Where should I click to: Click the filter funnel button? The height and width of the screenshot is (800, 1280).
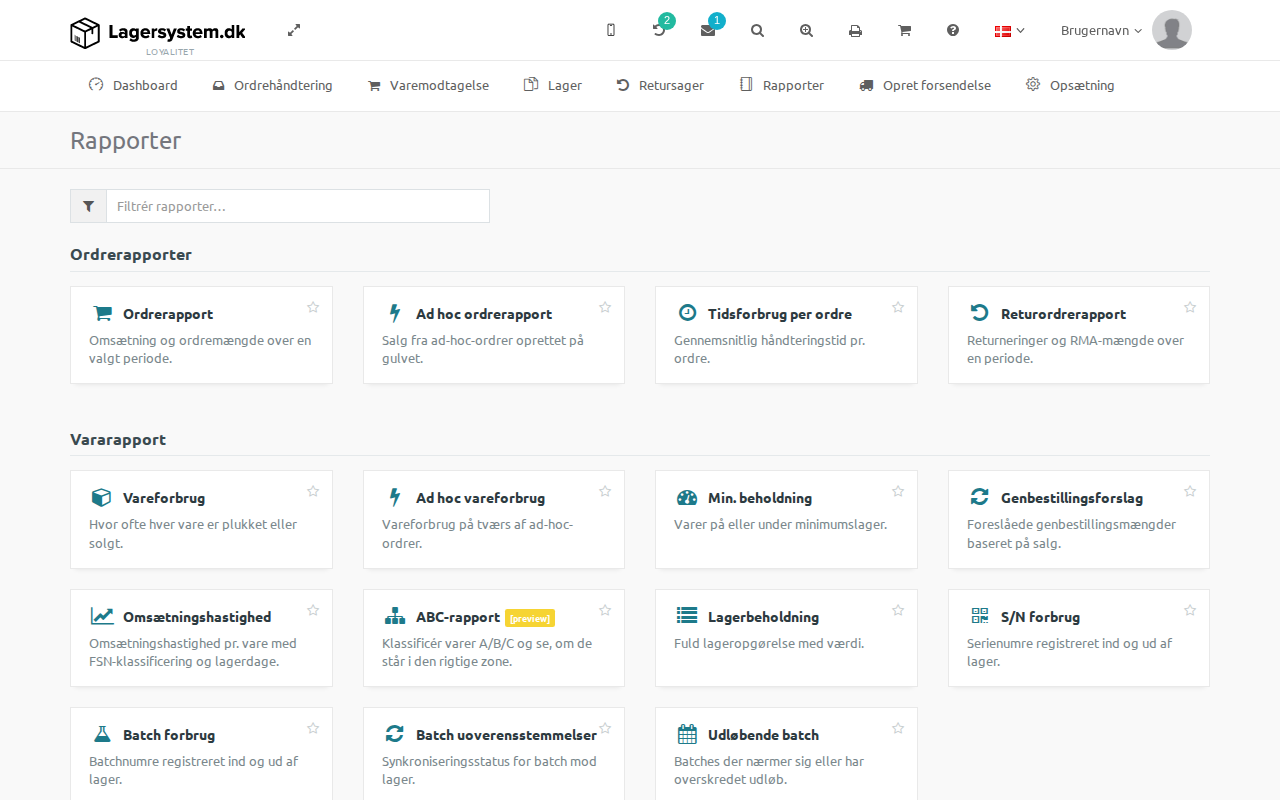click(x=88, y=206)
